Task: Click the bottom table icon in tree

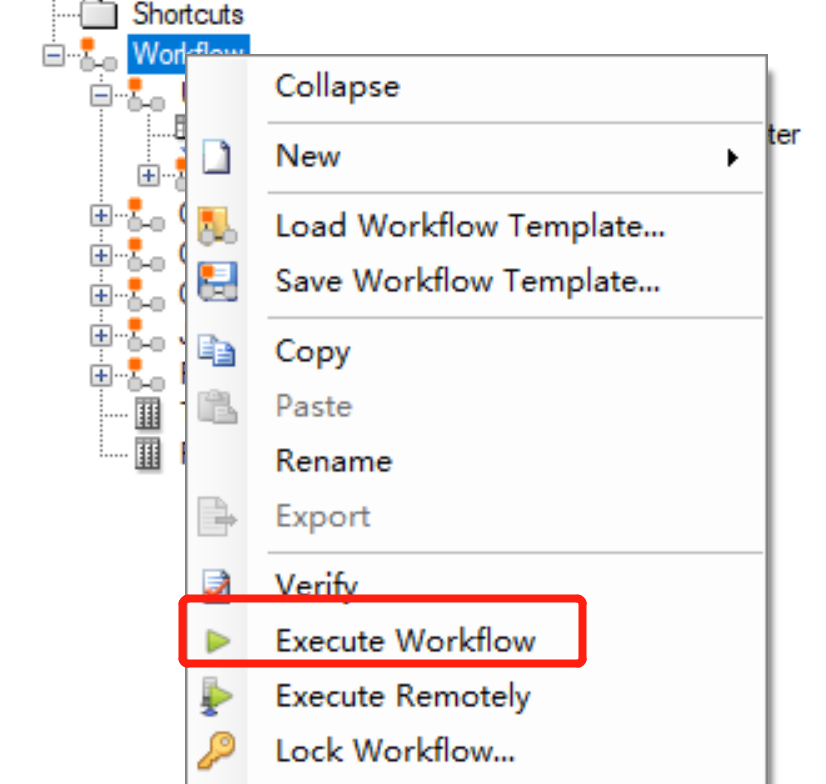Action: point(148,454)
